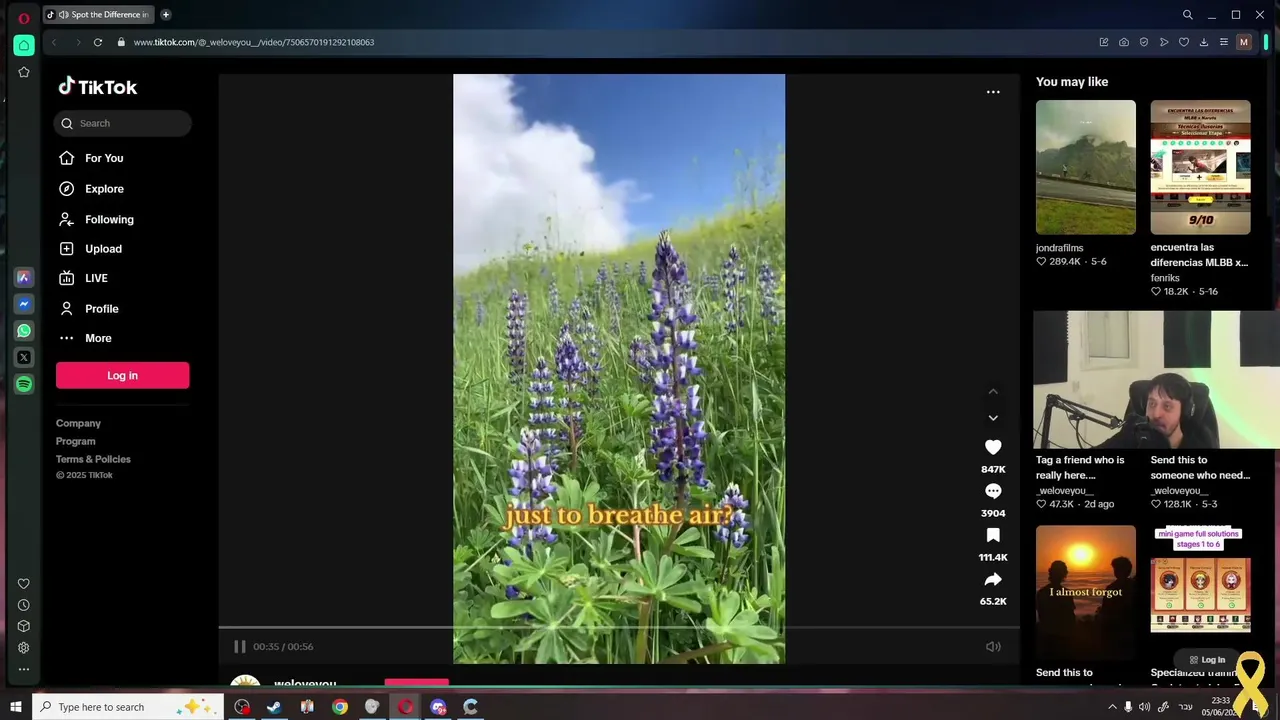
Task: Open Google Chrome from the taskbar
Action: pyautogui.click(x=340, y=707)
